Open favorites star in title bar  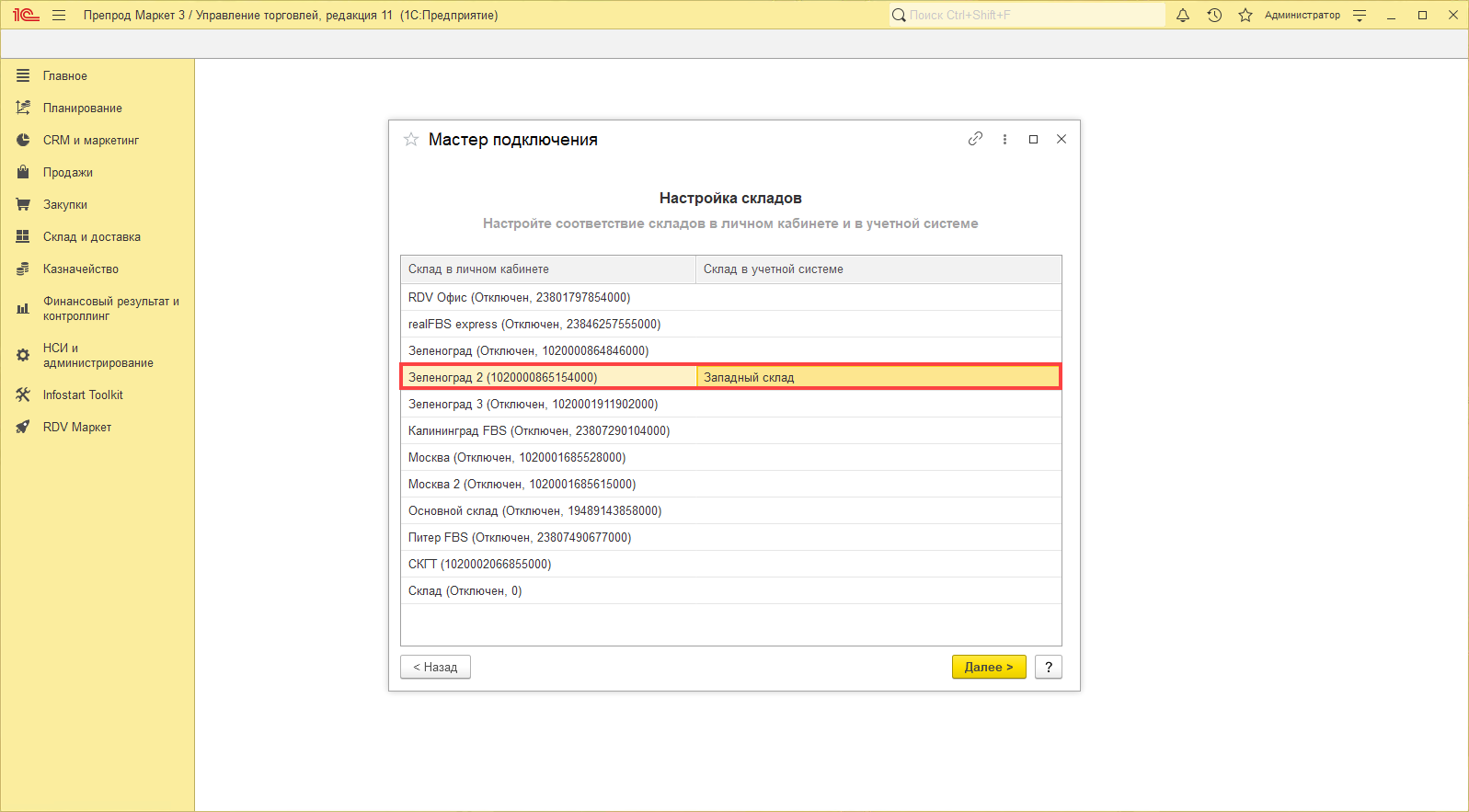1245,15
